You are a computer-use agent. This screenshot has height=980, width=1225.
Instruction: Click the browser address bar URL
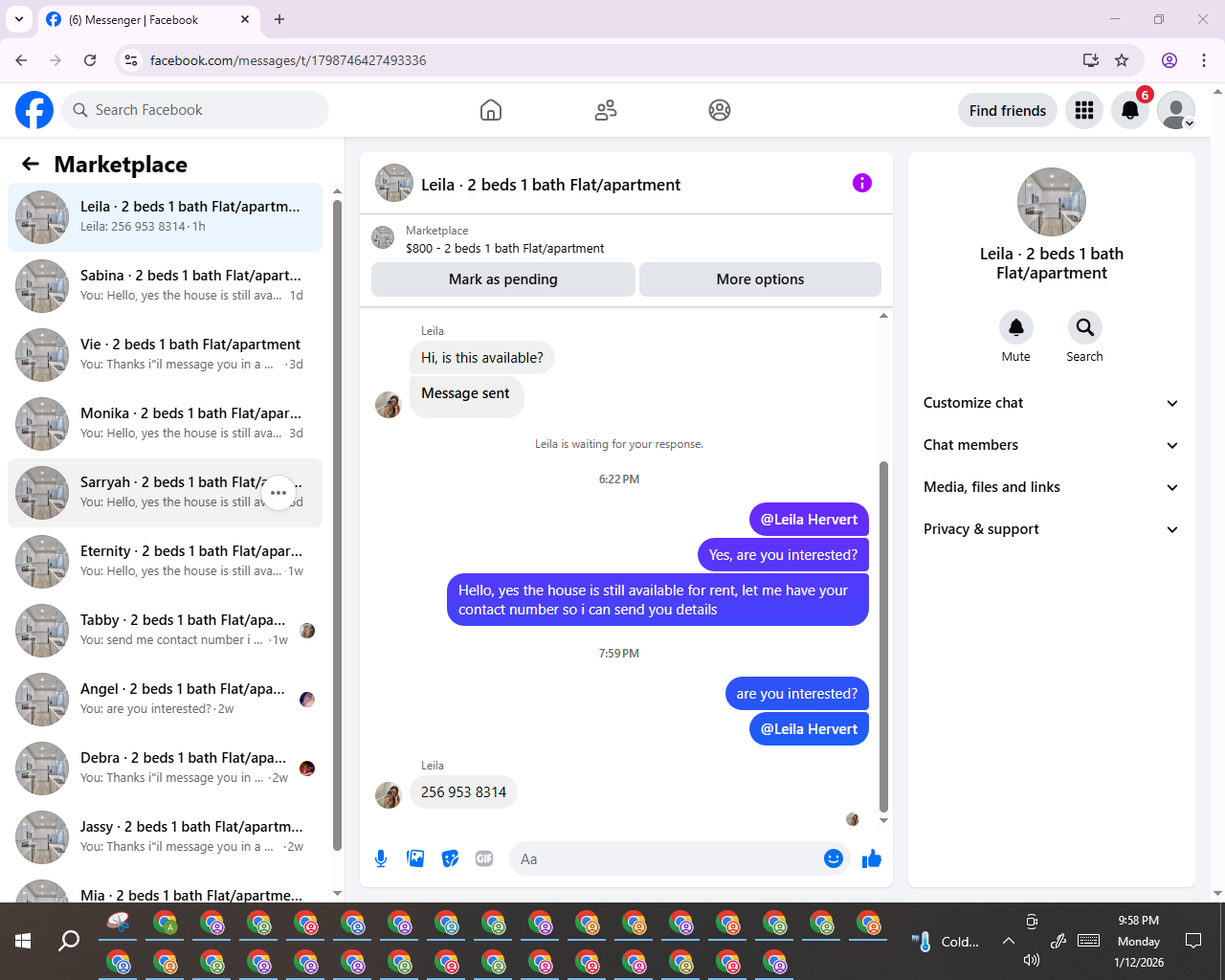click(x=288, y=60)
